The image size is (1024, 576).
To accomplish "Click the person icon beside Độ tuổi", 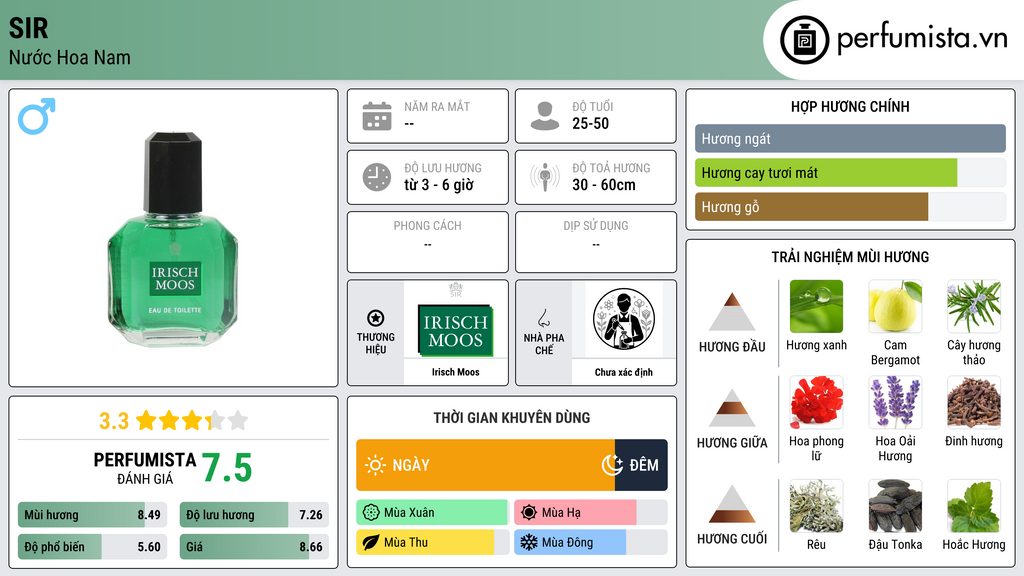I will [x=545, y=116].
